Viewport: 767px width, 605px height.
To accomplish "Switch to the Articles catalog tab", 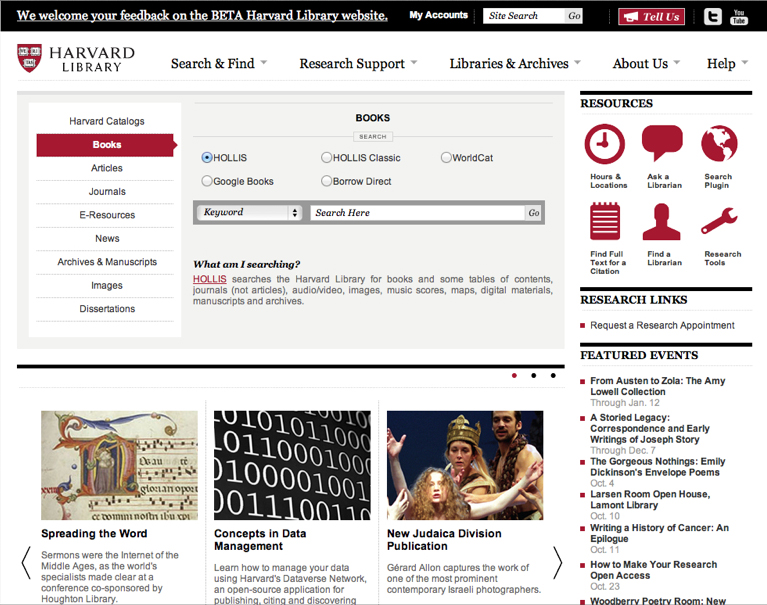I will [107, 168].
